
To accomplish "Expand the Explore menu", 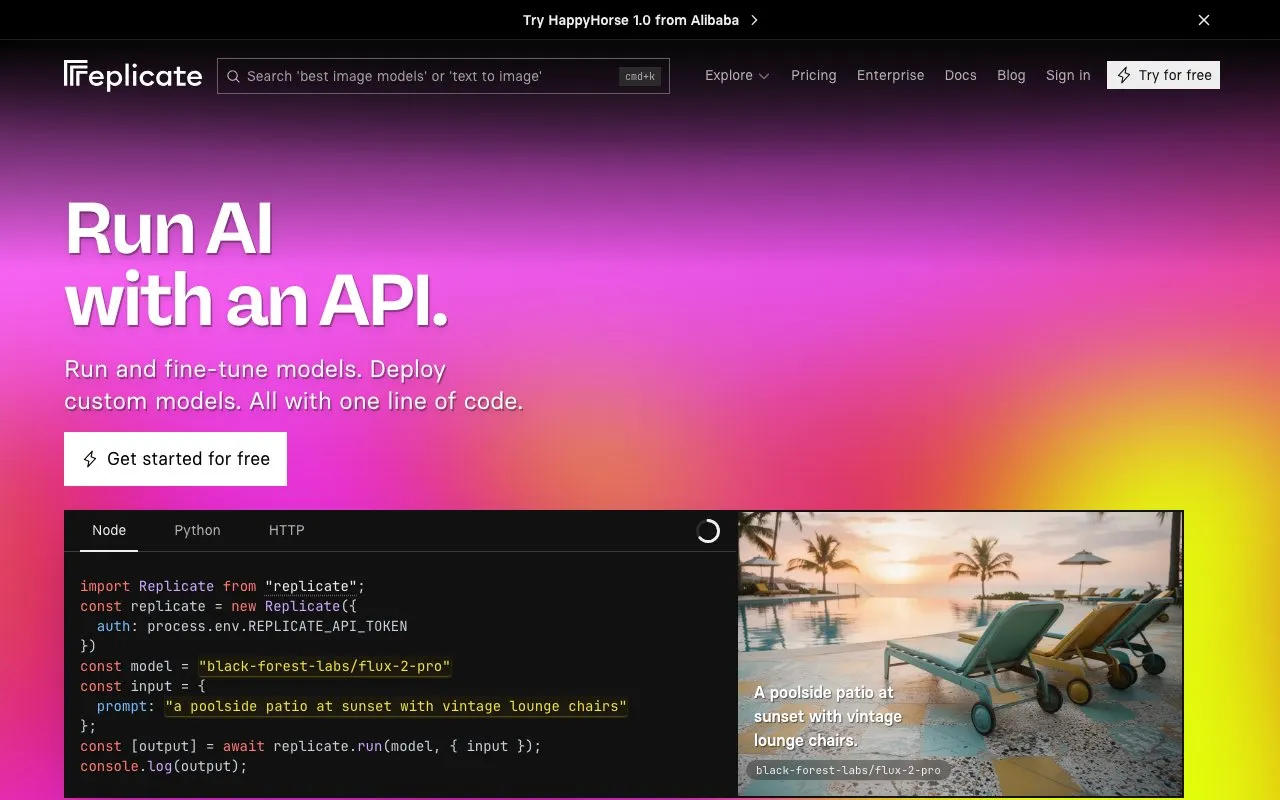I will (737, 75).
